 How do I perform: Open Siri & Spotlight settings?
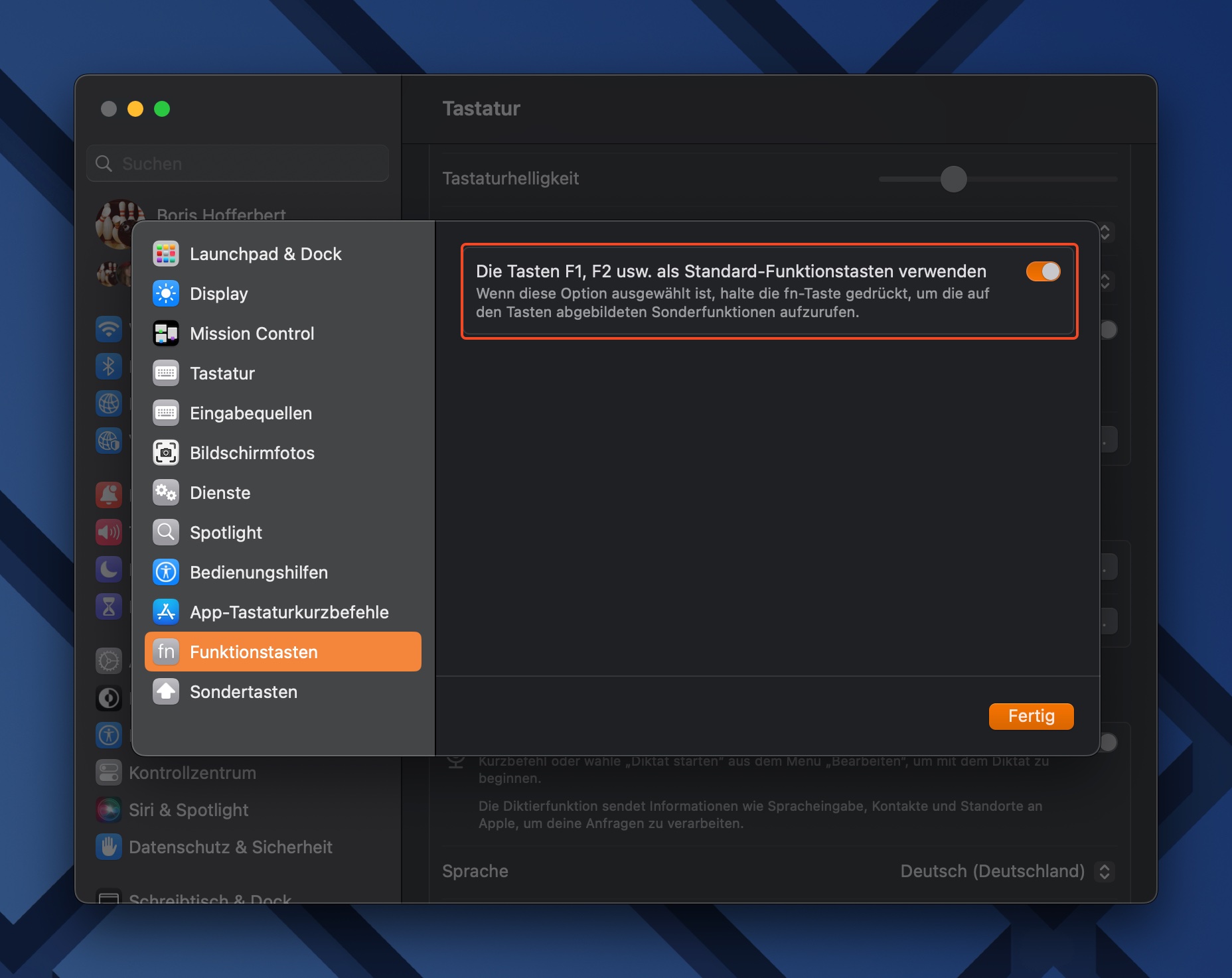point(188,810)
